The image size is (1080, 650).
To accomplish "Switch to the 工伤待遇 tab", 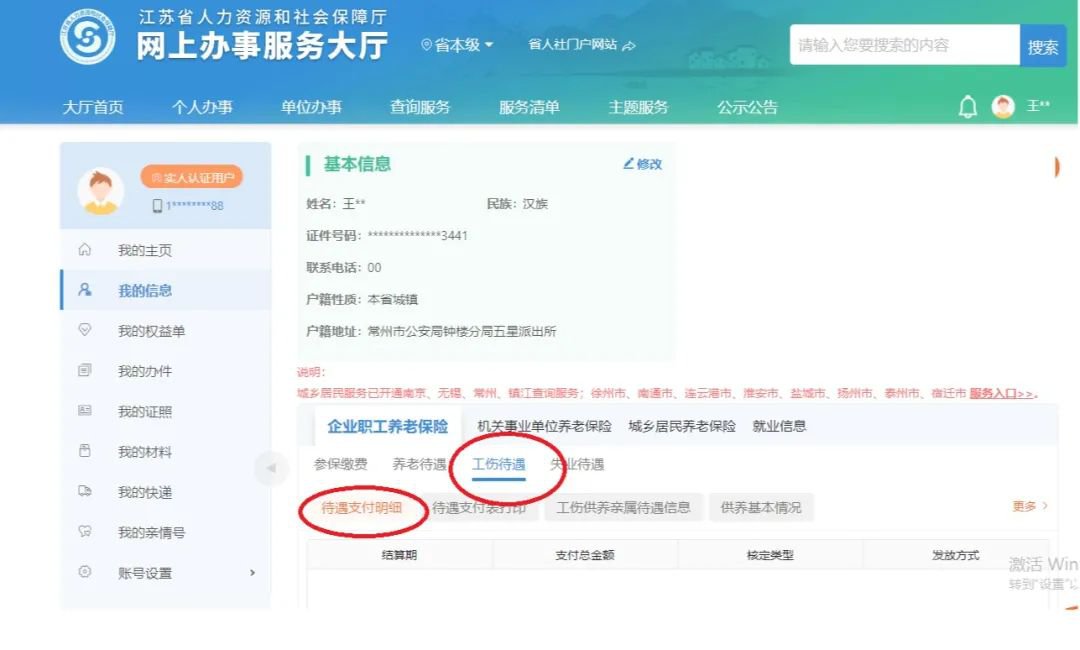I will pyautogui.click(x=498, y=464).
